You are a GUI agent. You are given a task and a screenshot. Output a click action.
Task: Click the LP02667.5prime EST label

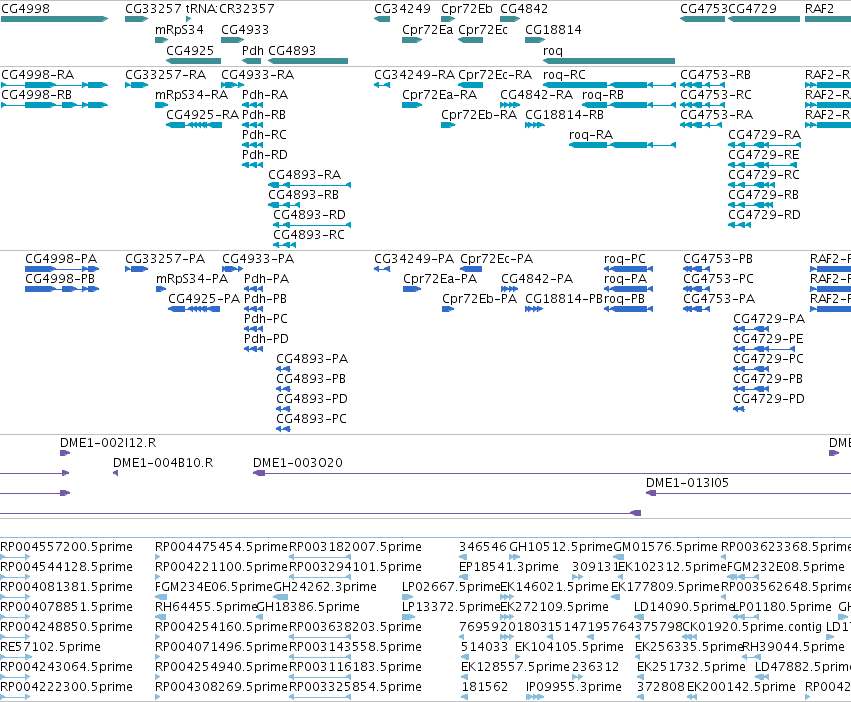(450, 586)
